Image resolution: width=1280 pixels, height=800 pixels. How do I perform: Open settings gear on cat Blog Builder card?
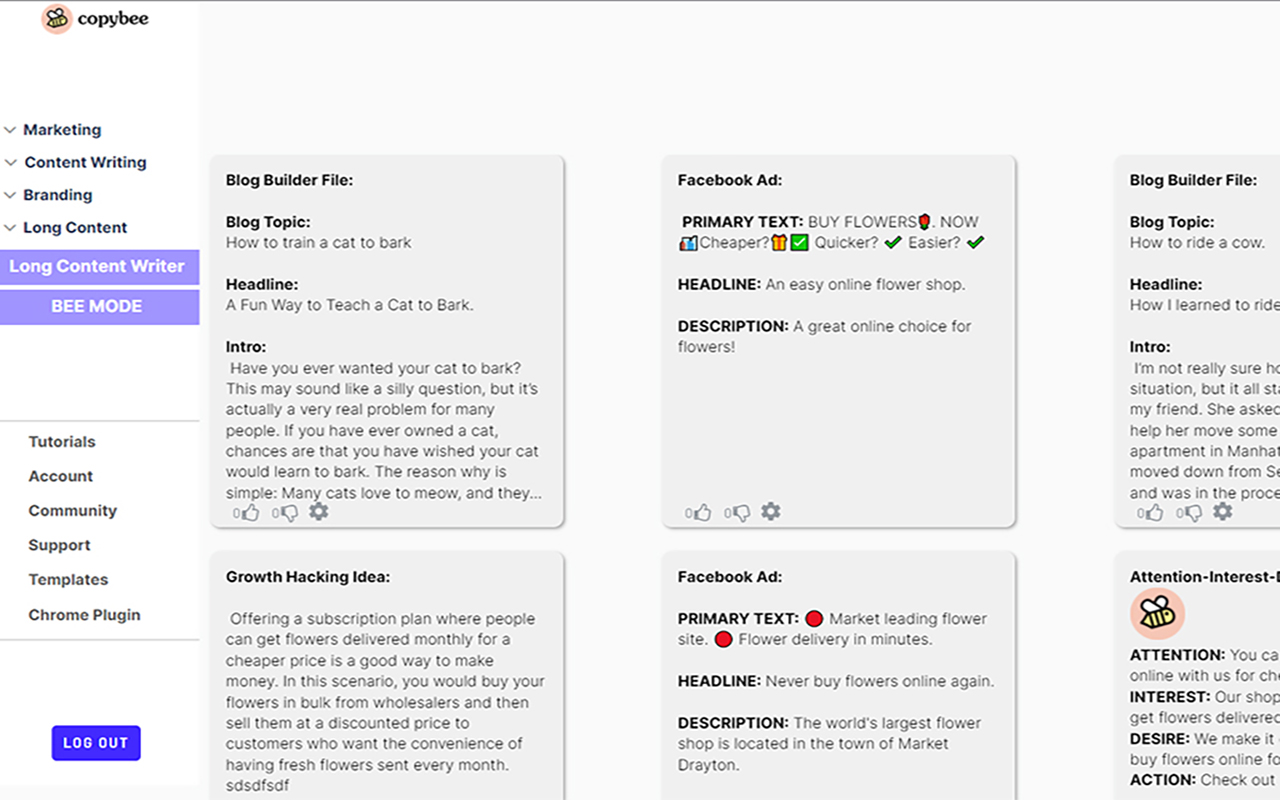tap(318, 512)
